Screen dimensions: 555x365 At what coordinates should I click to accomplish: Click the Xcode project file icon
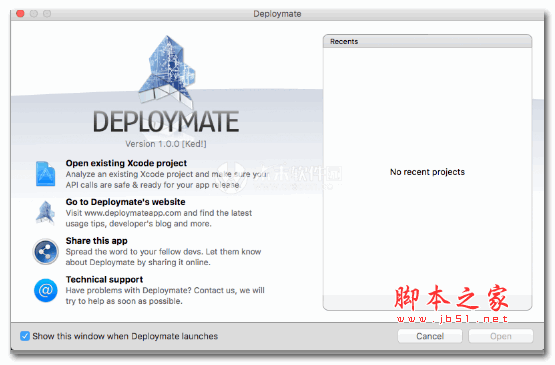coord(45,173)
